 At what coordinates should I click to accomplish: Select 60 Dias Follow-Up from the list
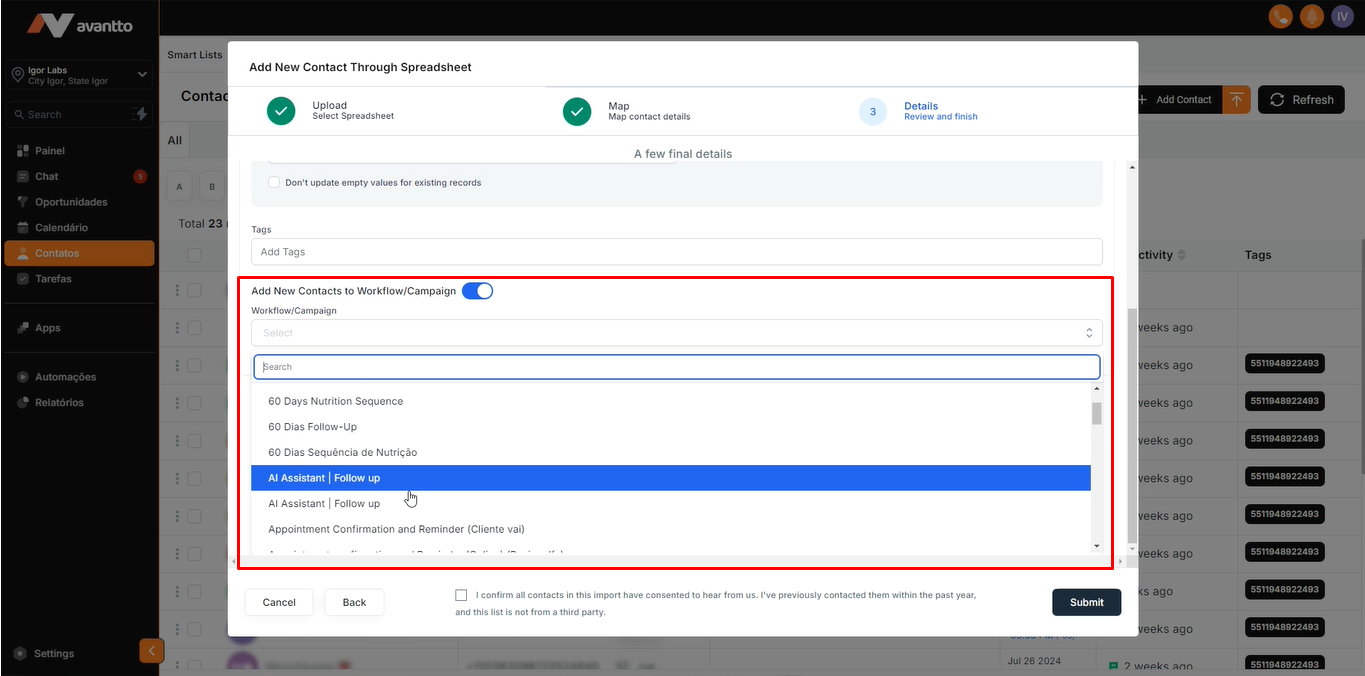(x=312, y=427)
